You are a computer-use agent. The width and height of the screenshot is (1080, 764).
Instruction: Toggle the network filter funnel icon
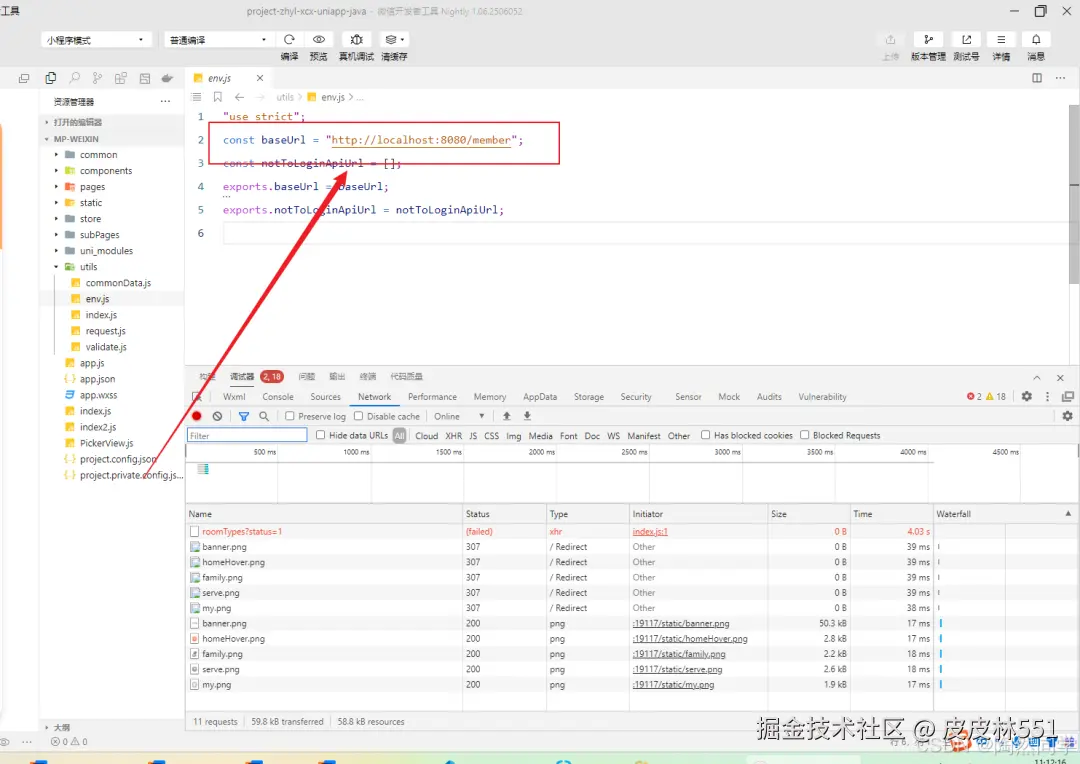tap(244, 416)
